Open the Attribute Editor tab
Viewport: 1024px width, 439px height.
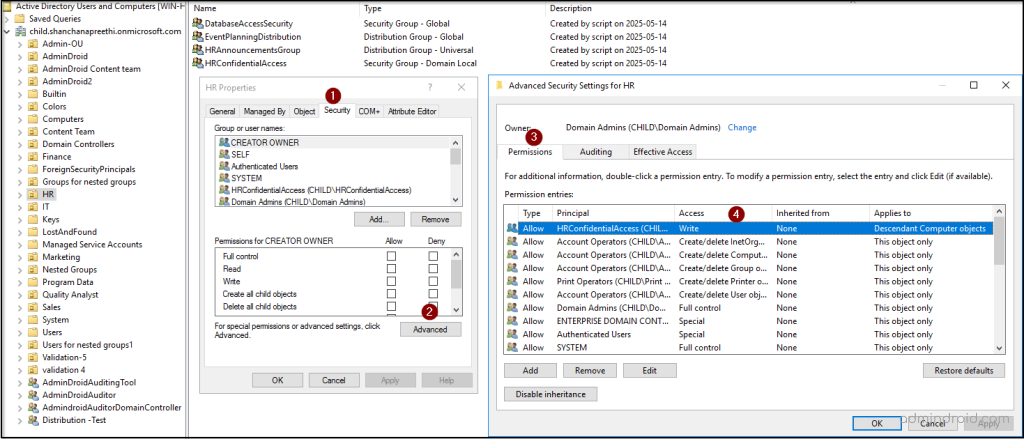pyautogui.click(x=412, y=111)
